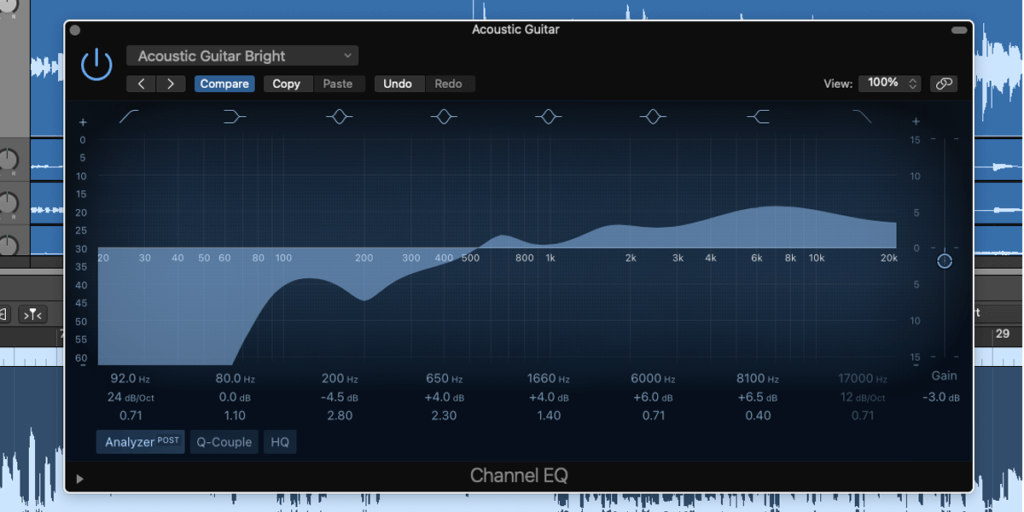Toggle the Analyzer POST button
The width and height of the screenshot is (1024, 512).
coord(141,441)
